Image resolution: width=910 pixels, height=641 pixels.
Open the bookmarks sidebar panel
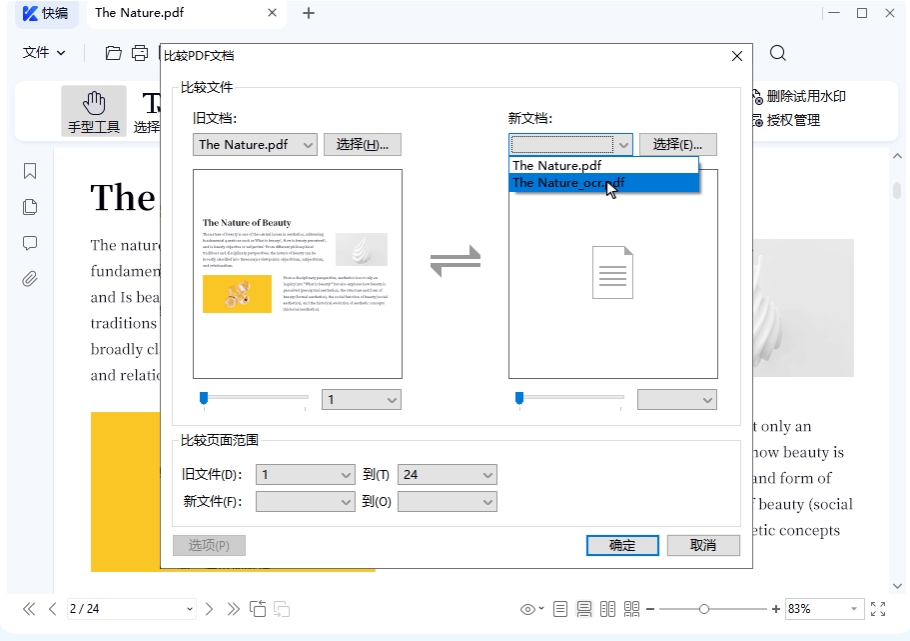coord(30,171)
